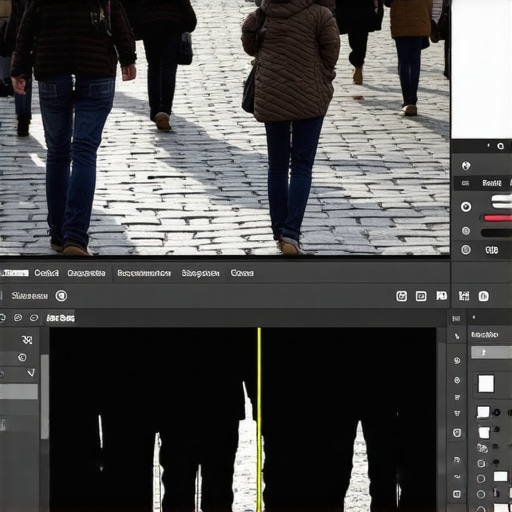The image size is (512, 512).
Task: Select the first empty circle radio button in the layer list
Action: click(481, 479)
